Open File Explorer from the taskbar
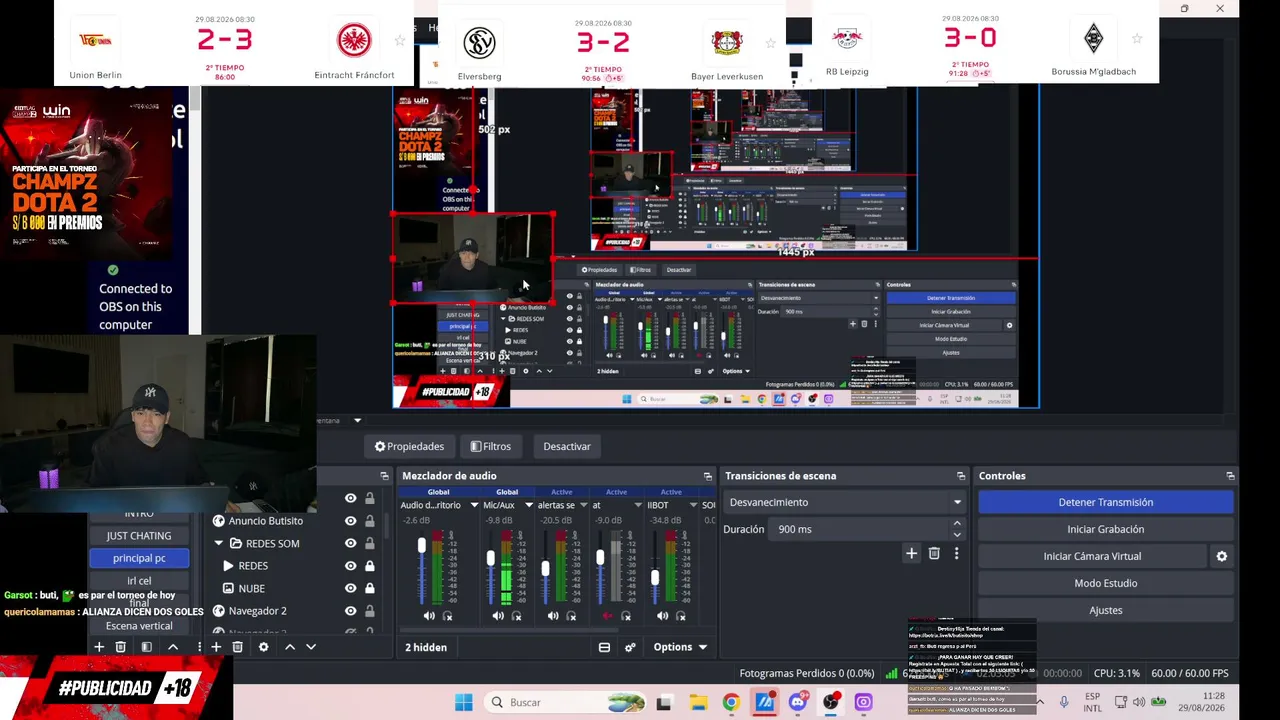 pyautogui.click(x=698, y=702)
